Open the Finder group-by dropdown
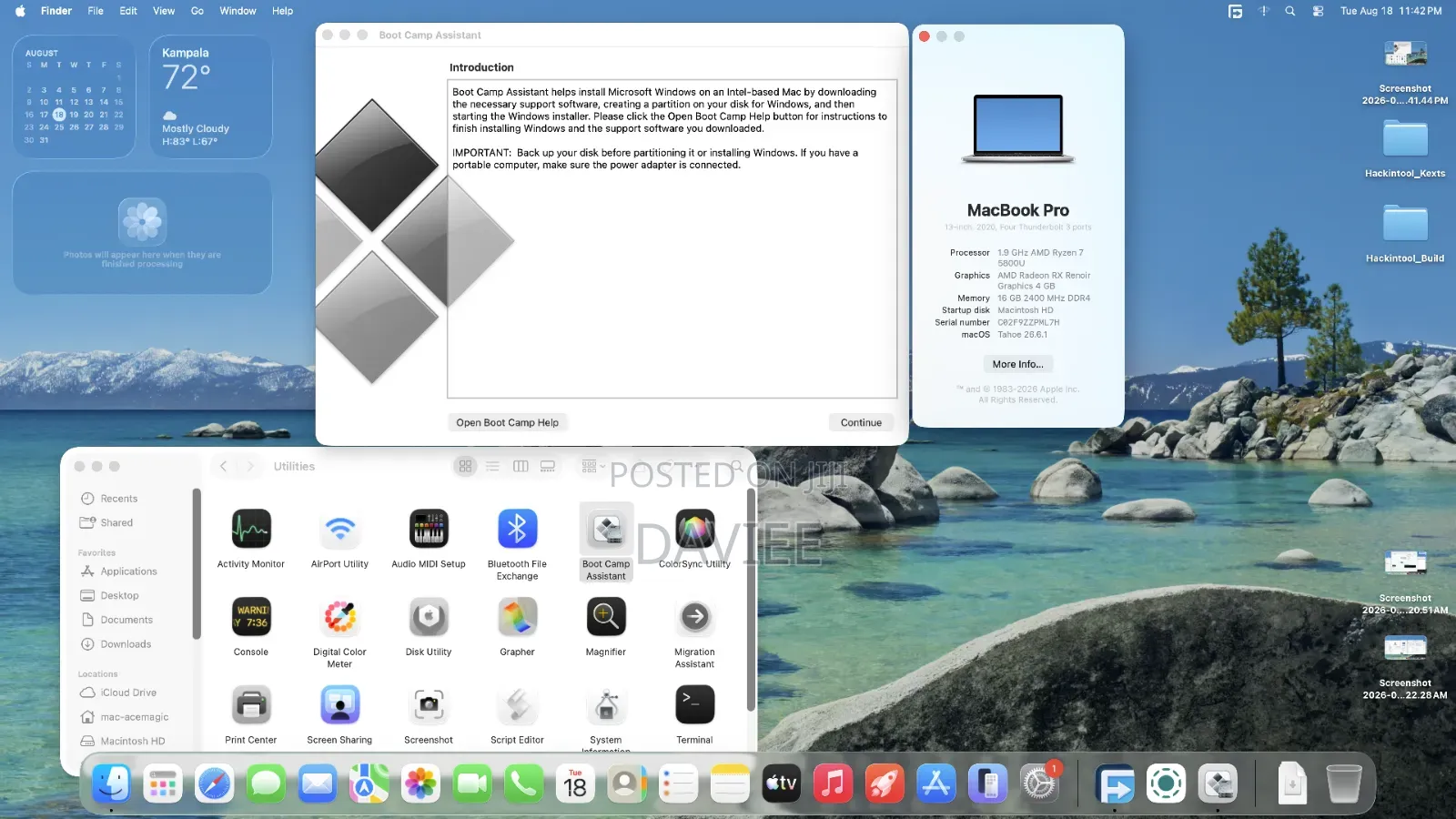1456x819 pixels. (x=593, y=466)
